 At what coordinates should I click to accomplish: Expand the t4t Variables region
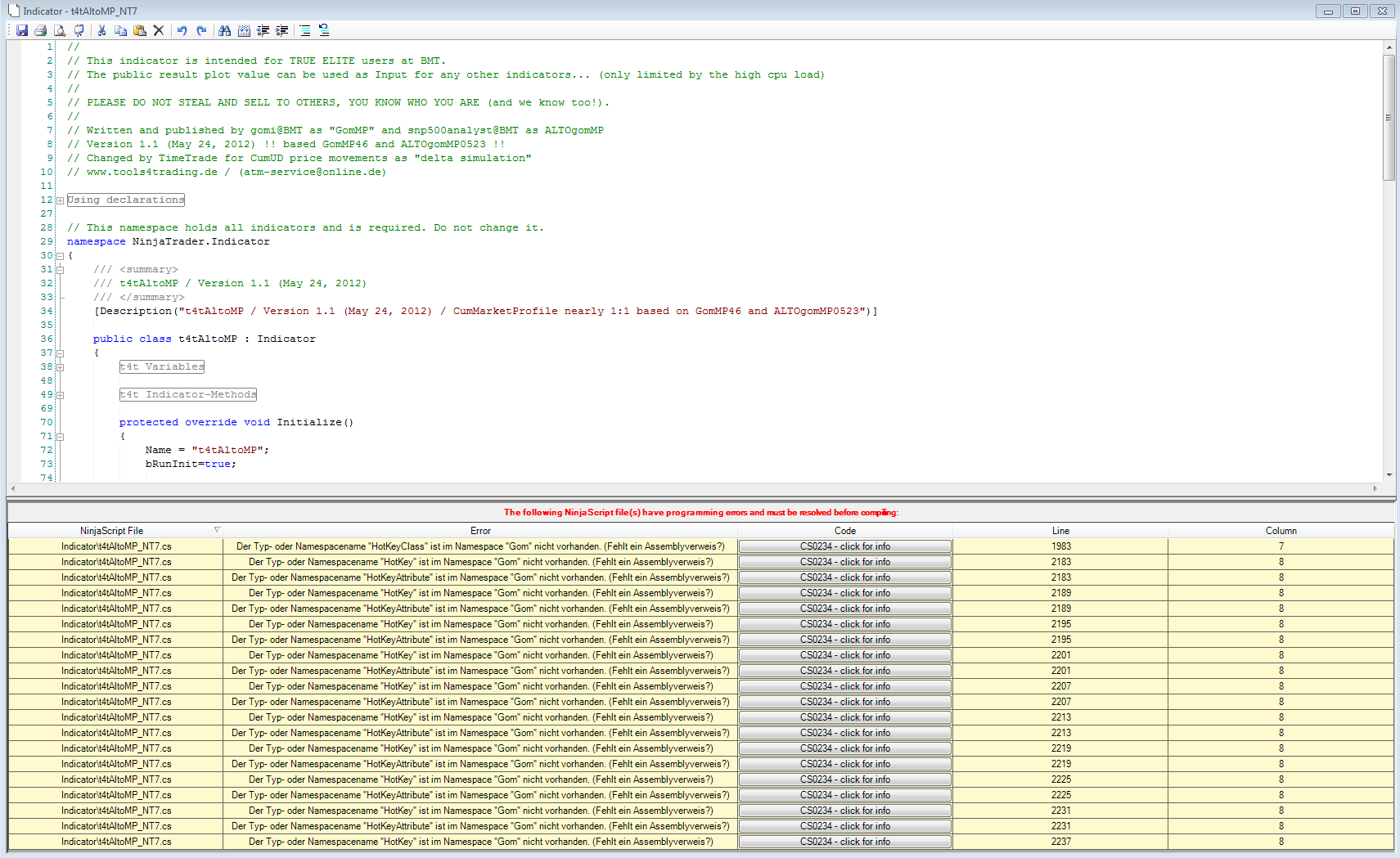[x=60, y=367]
